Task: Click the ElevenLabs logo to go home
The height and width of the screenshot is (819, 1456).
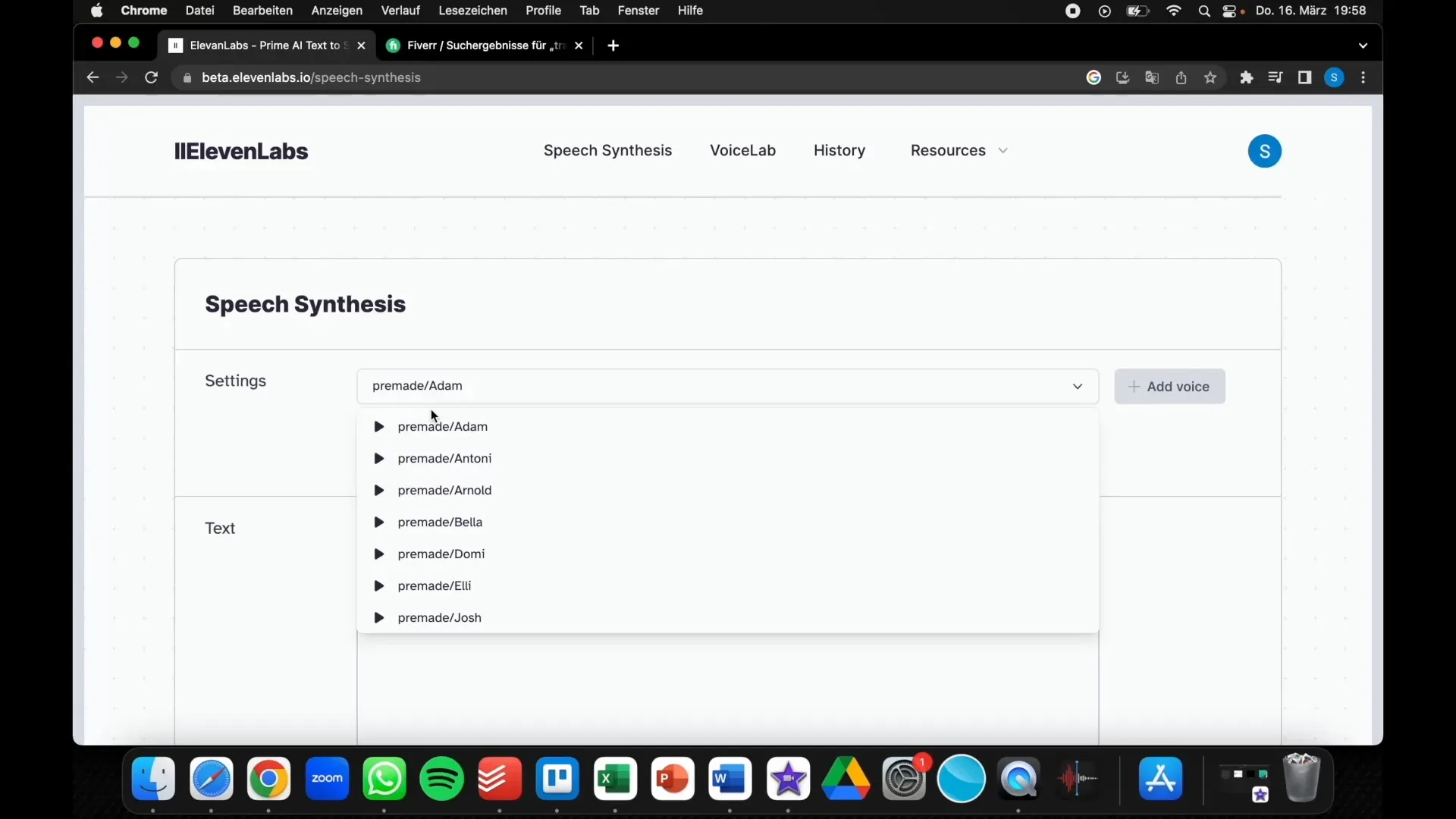Action: (x=240, y=151)
